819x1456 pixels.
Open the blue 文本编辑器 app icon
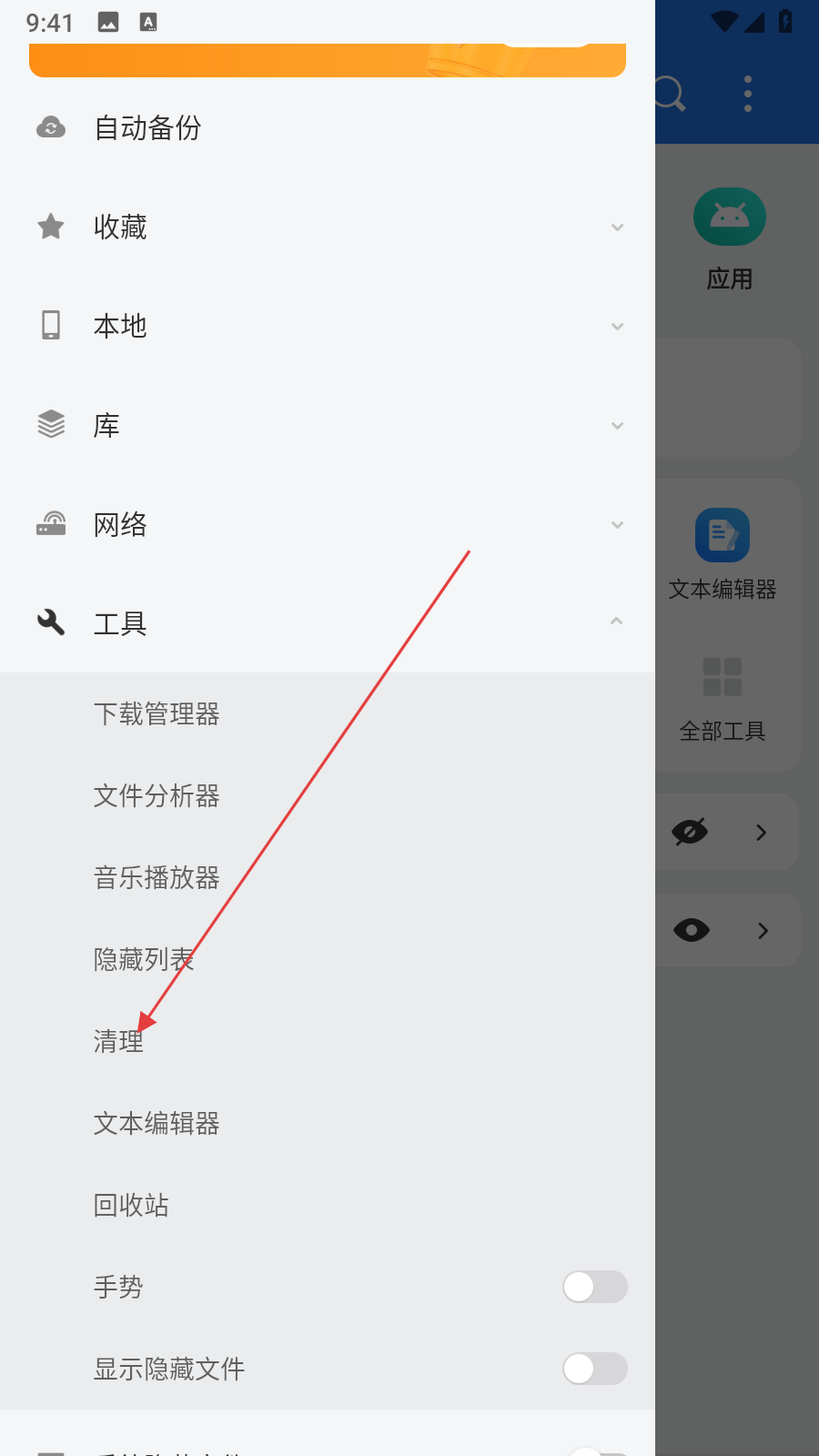tap(723, 535)
